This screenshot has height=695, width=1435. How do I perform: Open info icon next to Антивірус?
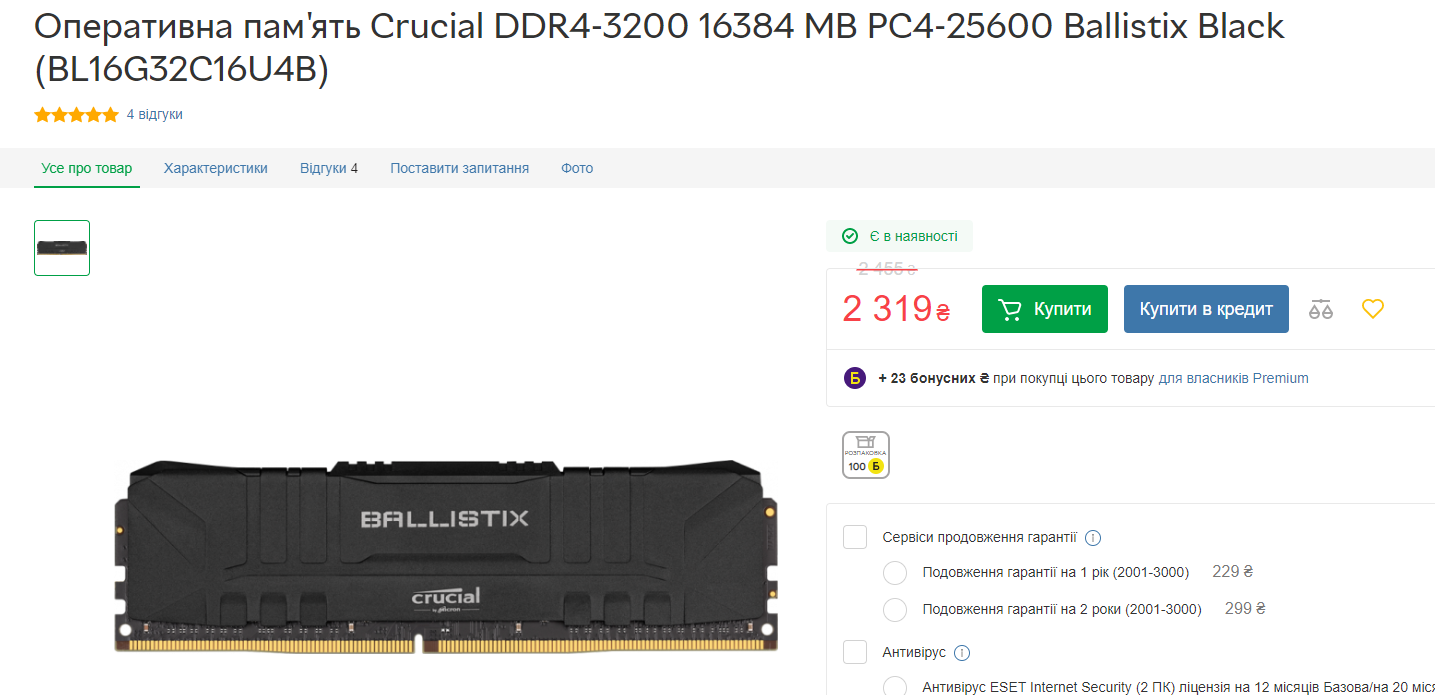(x=962, y=653)
